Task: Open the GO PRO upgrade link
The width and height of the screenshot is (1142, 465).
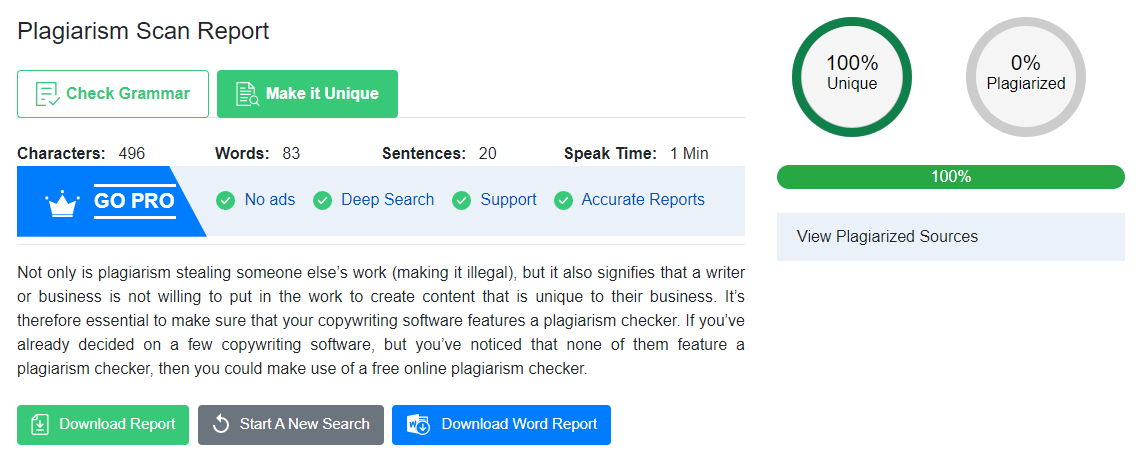Action: point(134,201)
